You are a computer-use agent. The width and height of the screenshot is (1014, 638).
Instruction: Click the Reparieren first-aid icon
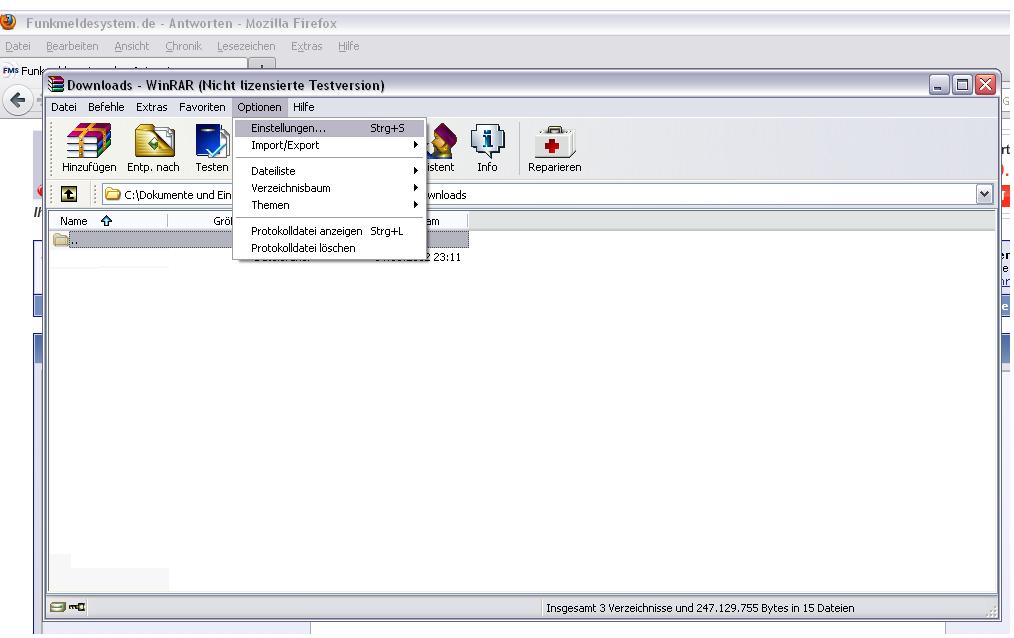(554, 143)
